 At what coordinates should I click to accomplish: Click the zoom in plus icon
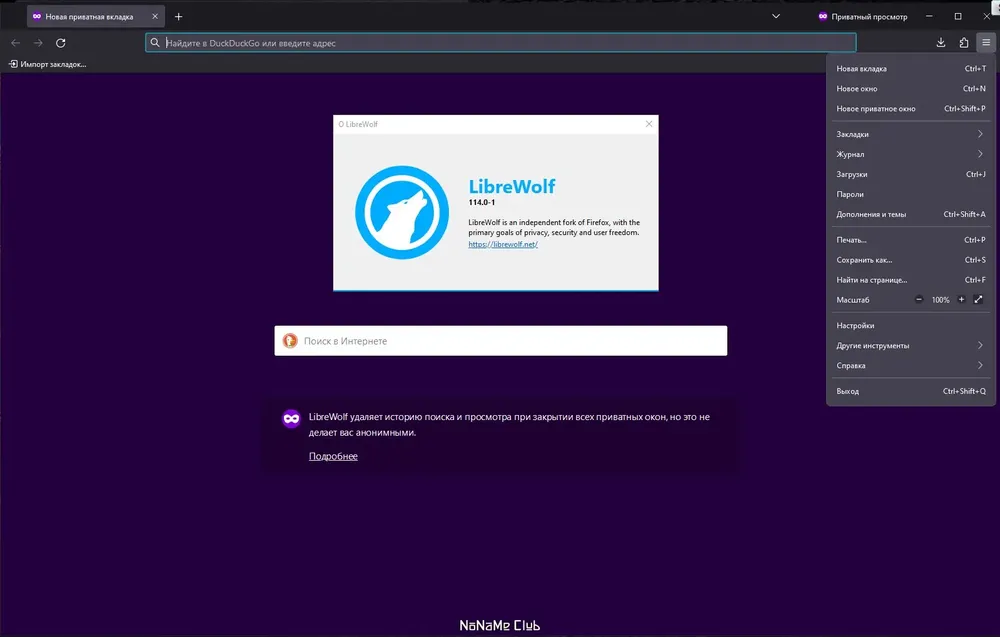tap(962, 300)
